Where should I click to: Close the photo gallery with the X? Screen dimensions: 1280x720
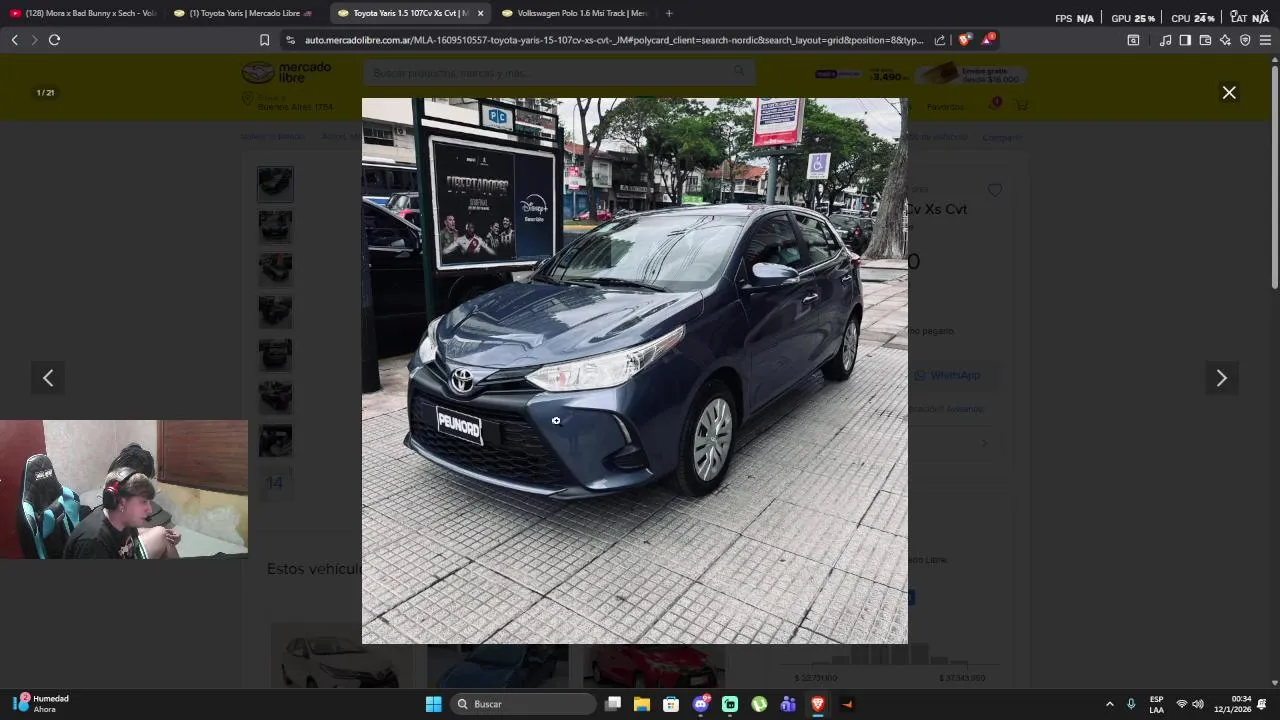pos(1229,93)
